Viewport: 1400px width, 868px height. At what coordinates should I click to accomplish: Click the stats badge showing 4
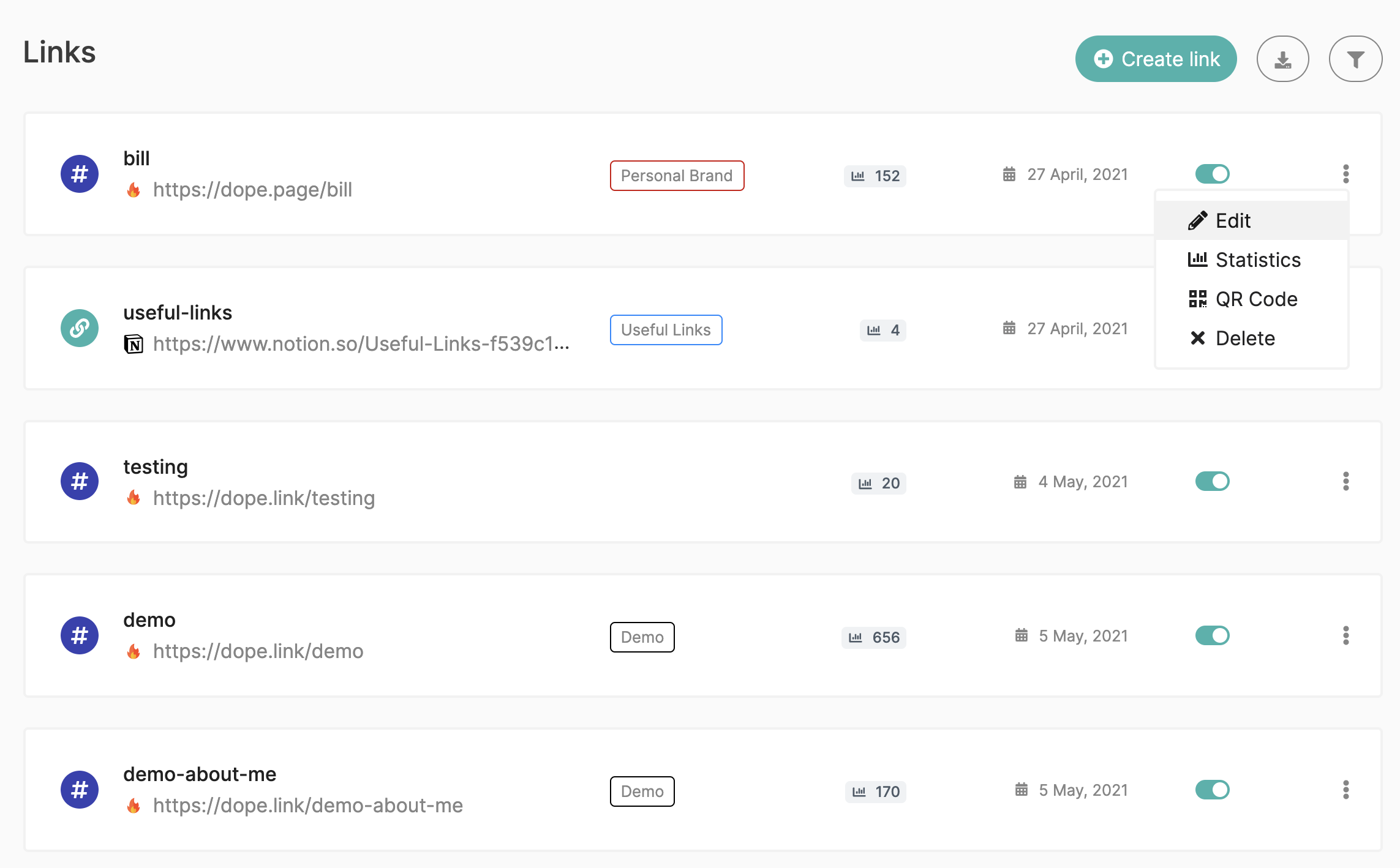883,330
